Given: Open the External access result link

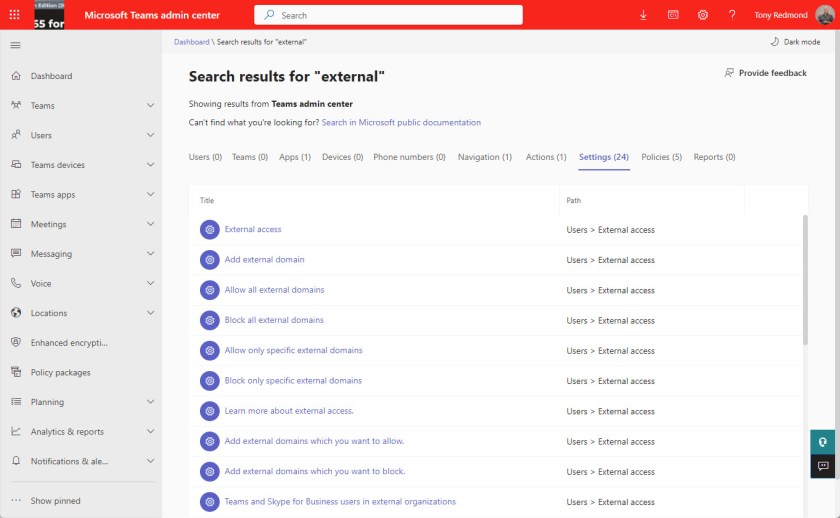Looking at the screenshot, I should 253,229.
